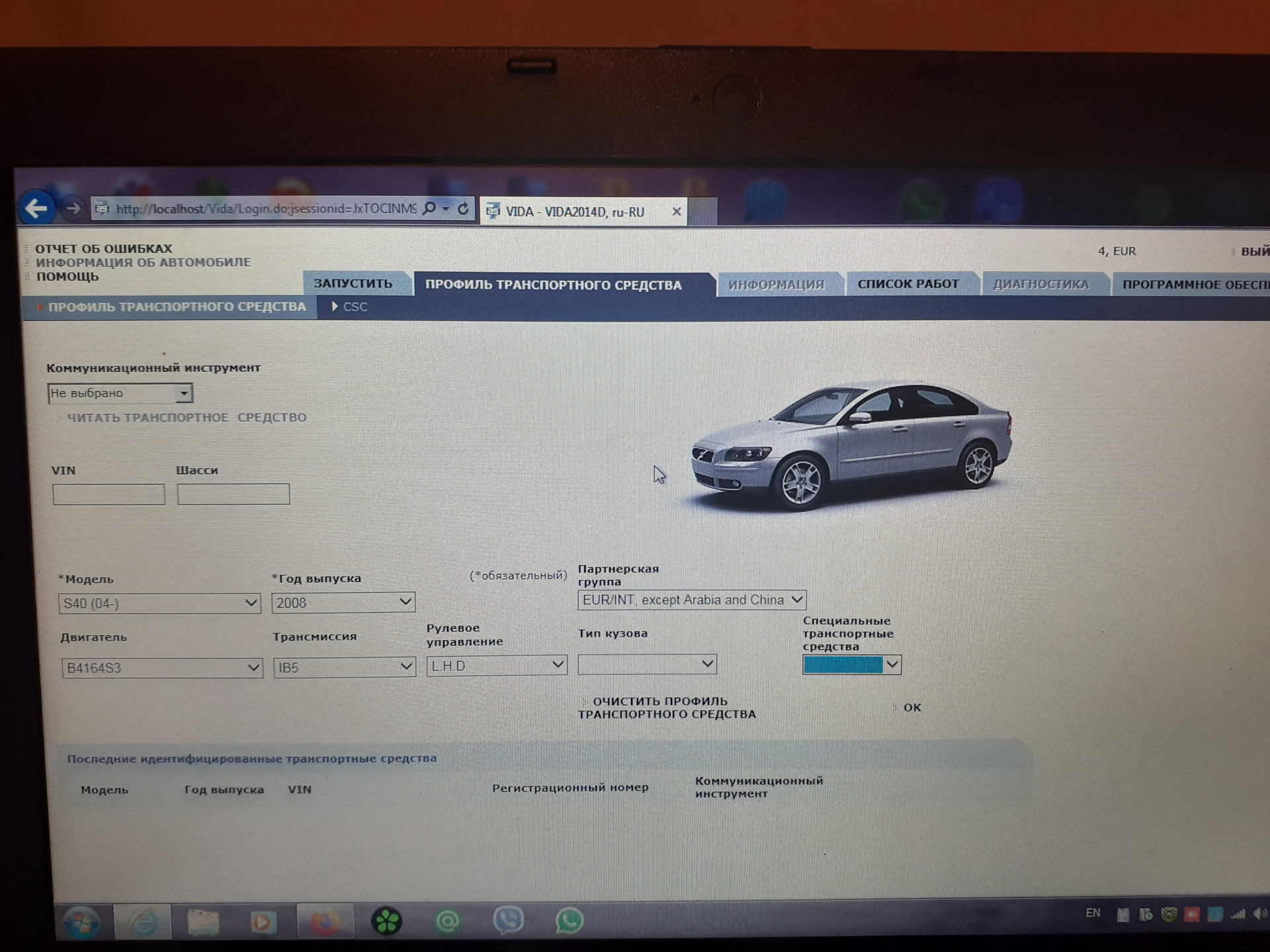Screen dimensions: 1270x952
Task: Click the address bar refresh icon
Action: coord(463,209)
